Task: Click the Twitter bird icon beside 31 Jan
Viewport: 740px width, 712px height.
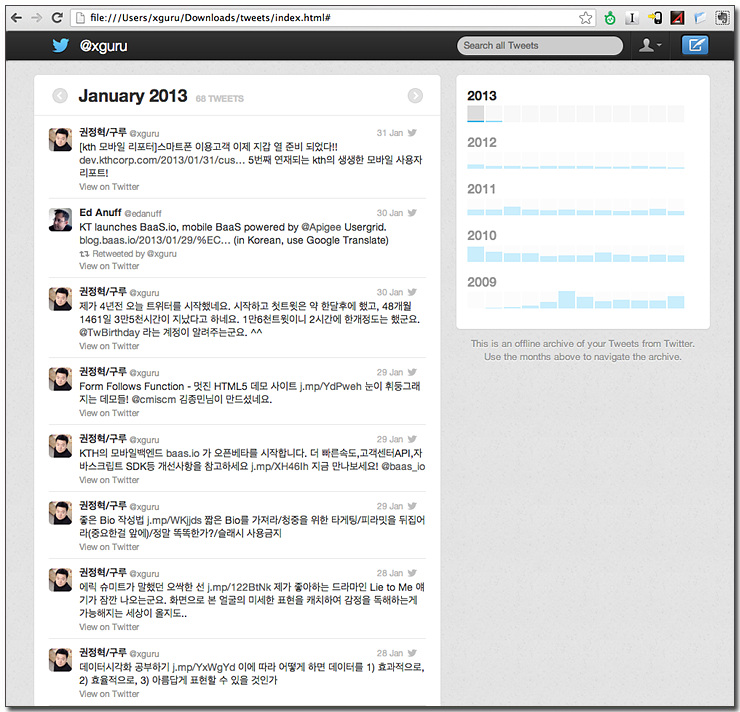Action: click(412, 133)
